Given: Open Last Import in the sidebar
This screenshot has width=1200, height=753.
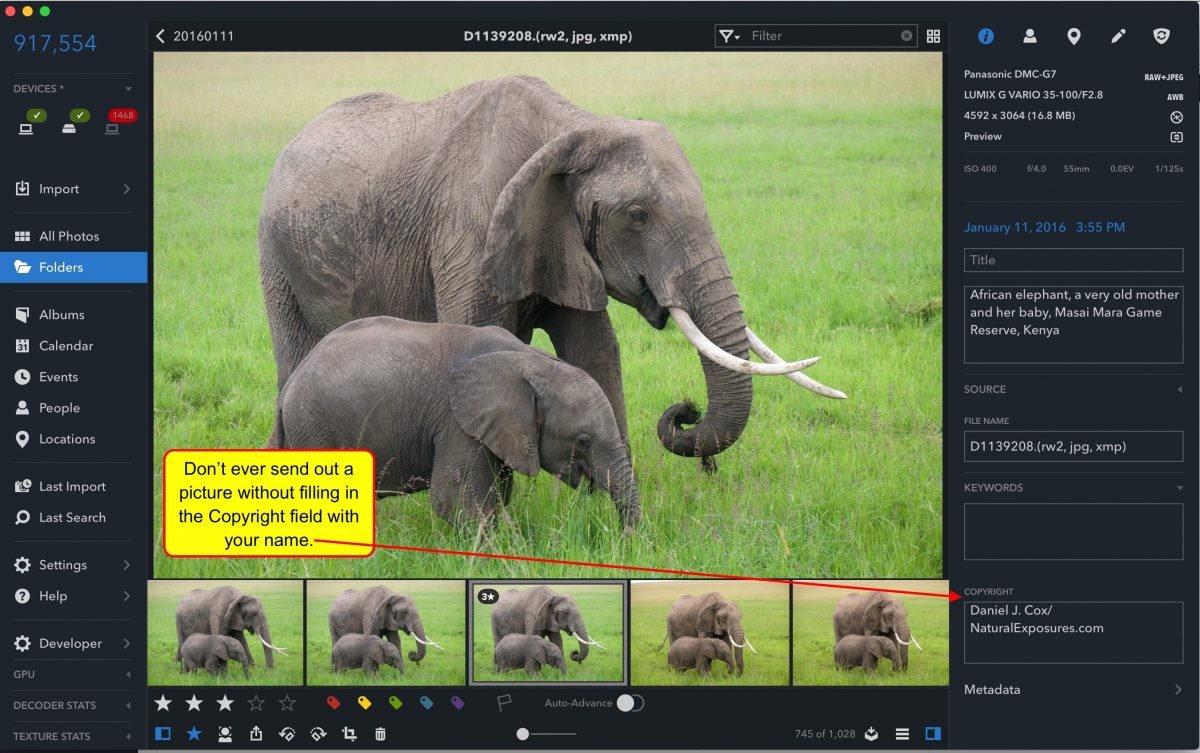Looking at the screenshot, I should (x=73, y=486).
